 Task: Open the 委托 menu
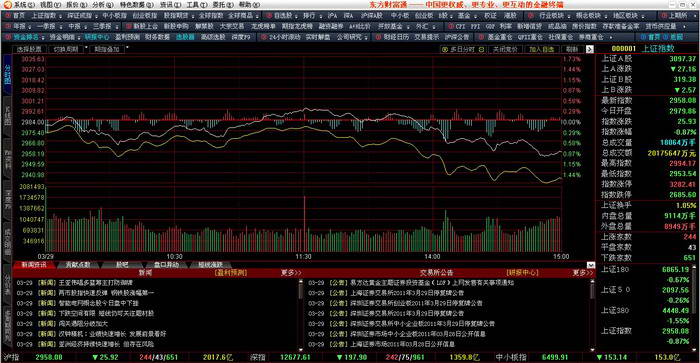223,4
